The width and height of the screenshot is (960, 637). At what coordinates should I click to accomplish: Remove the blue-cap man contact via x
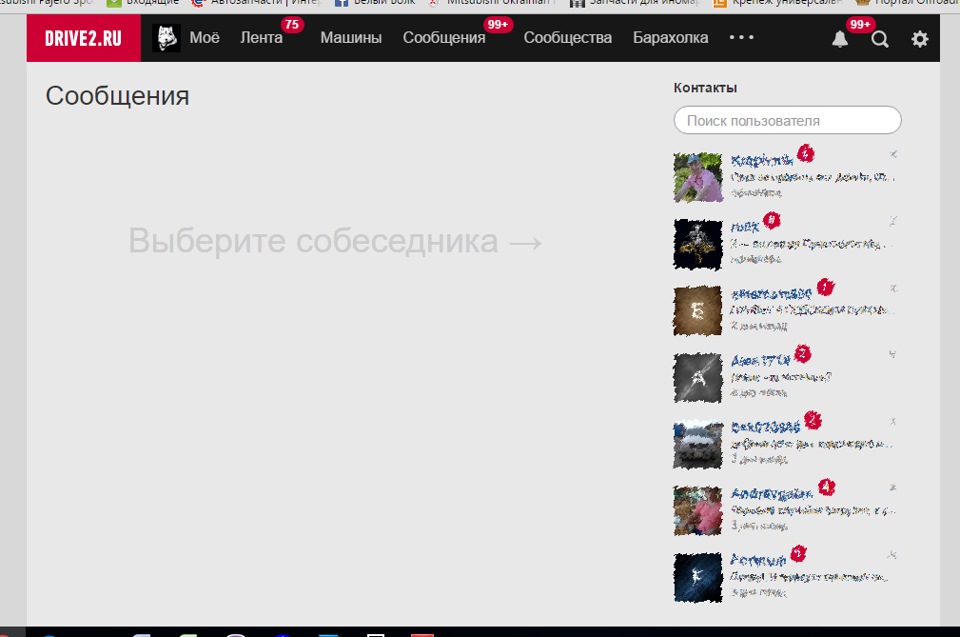[x=893, y=154]
